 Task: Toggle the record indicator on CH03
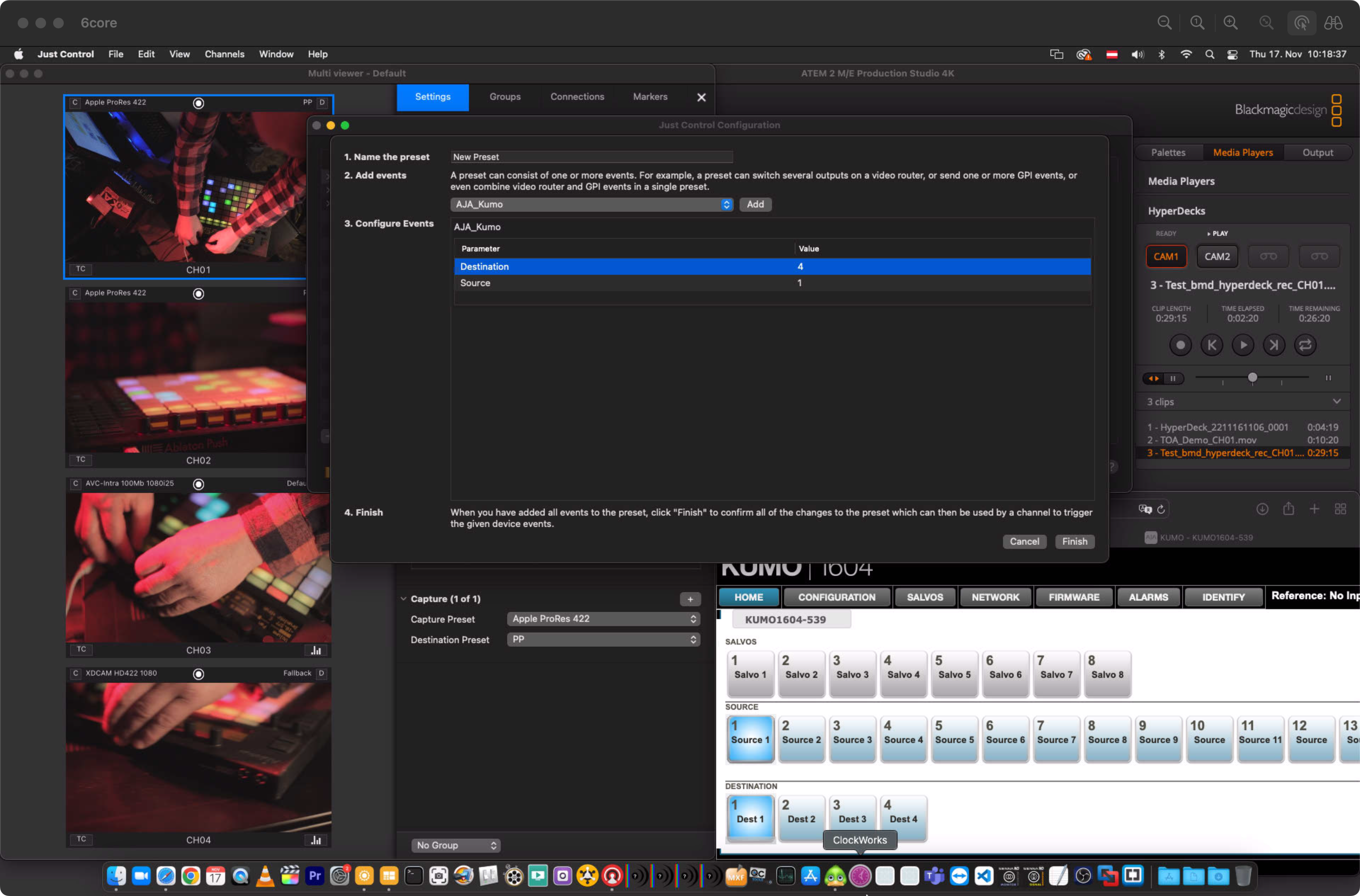198,484
